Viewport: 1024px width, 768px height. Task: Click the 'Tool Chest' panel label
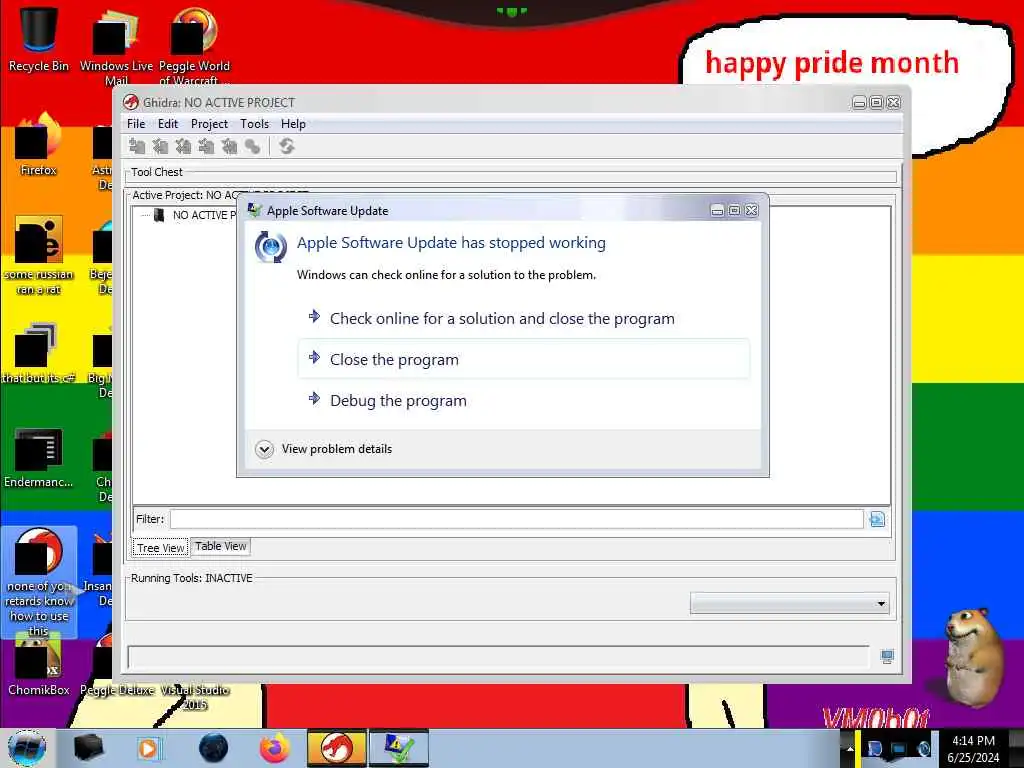point(157,172)
